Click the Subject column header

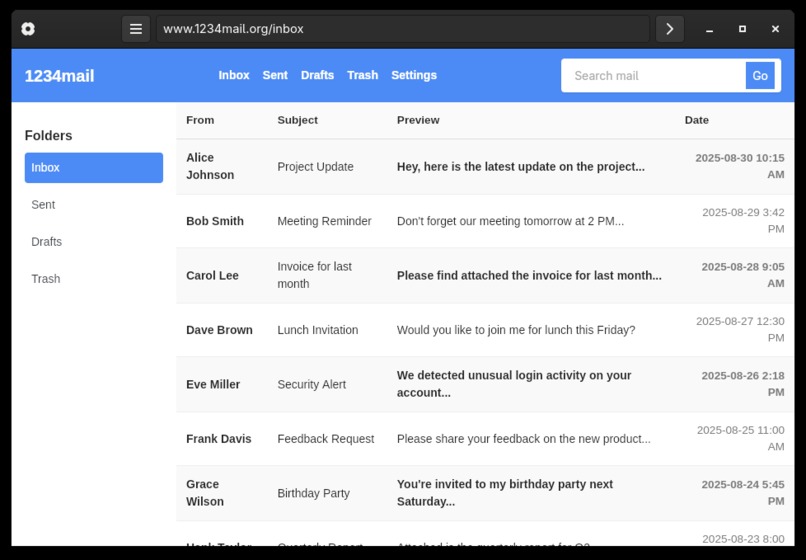click(x=298, y=120)
